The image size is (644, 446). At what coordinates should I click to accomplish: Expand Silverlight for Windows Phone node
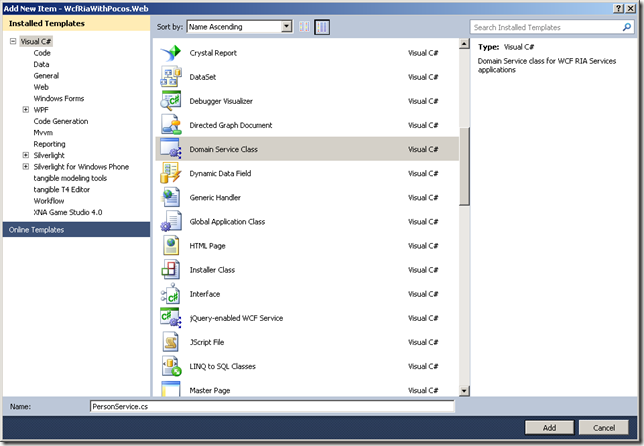point(25,166)
